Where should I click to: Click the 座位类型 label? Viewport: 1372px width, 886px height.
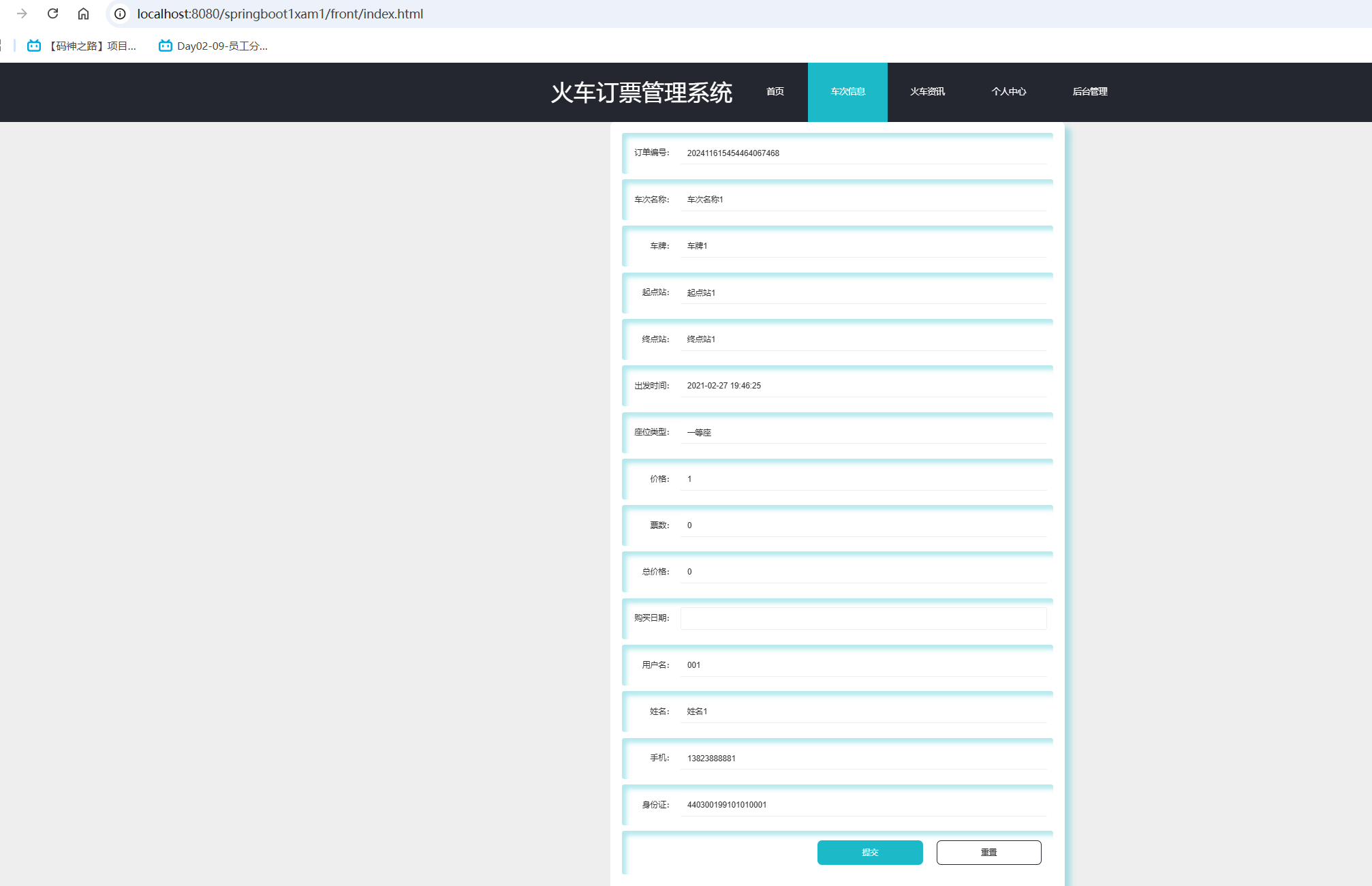click(652, 432)
